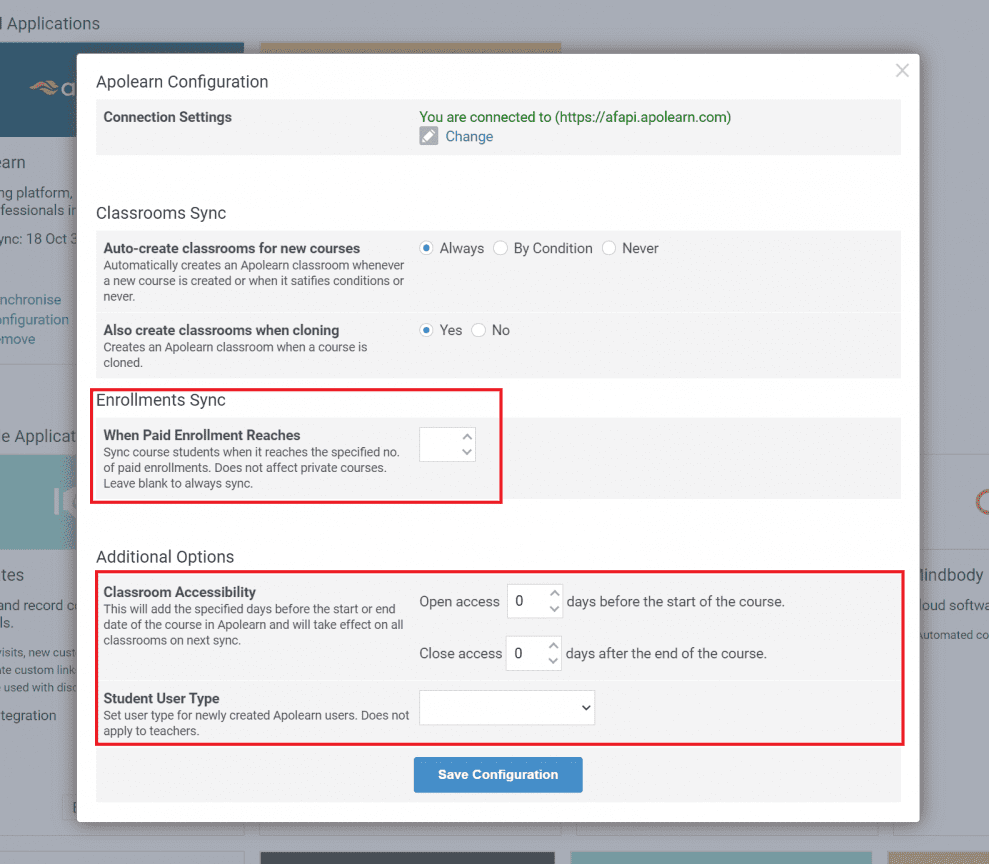Select Always for auto-create classrooms
This screenshot has height=864, width=989.
[427, 248]
